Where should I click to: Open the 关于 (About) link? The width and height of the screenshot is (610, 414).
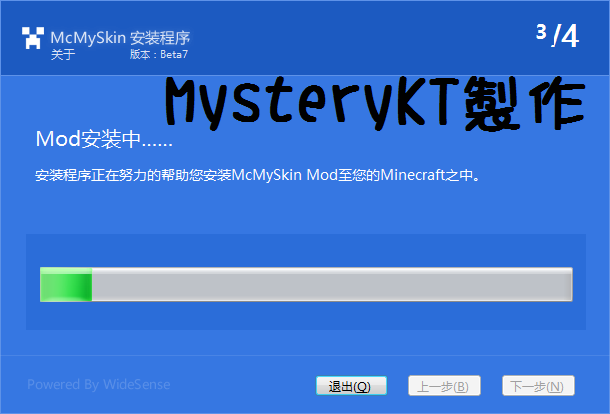pyautogui.click(x=63, y=54)
